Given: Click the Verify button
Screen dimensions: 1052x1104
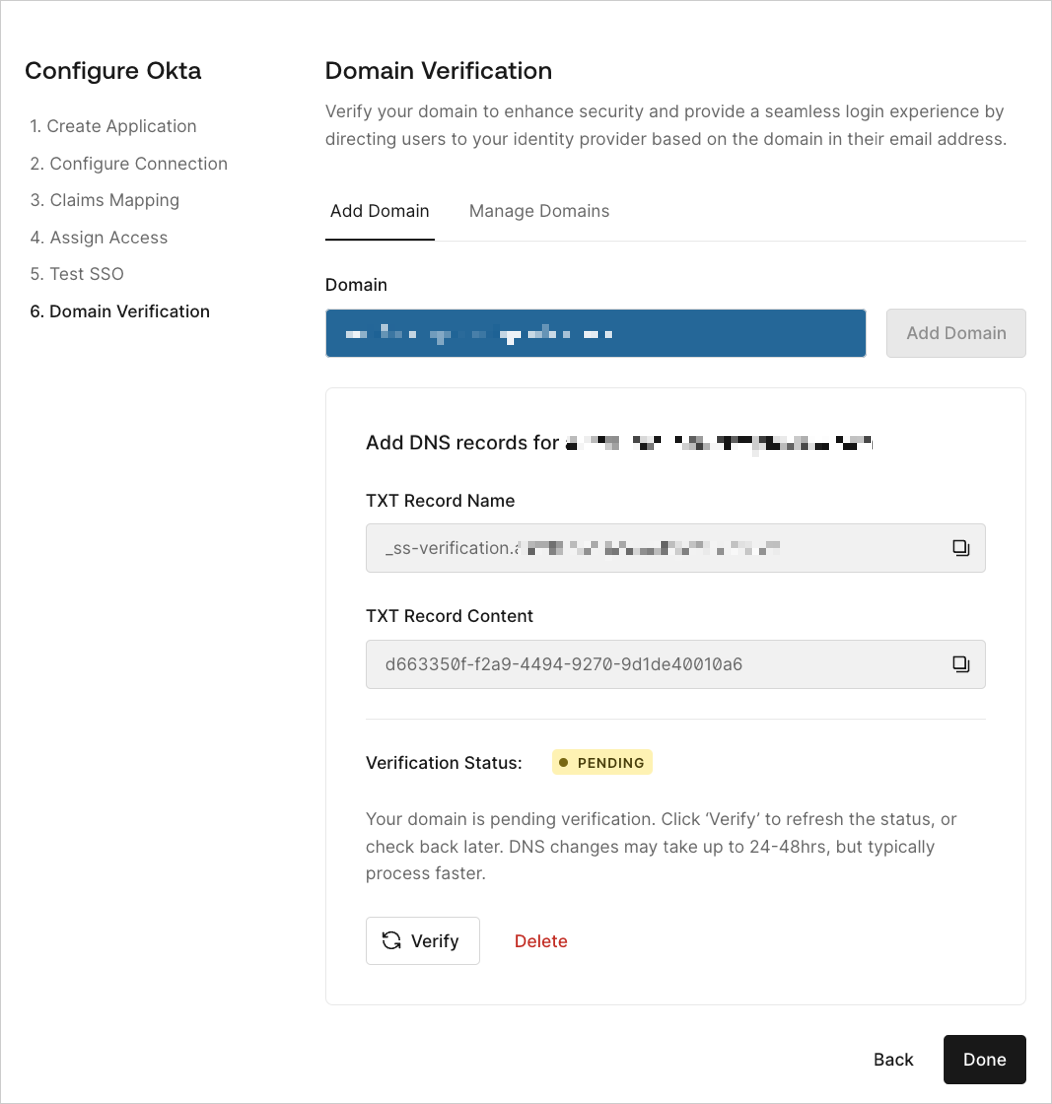Looking at the screenshot, I should (422, 940).
